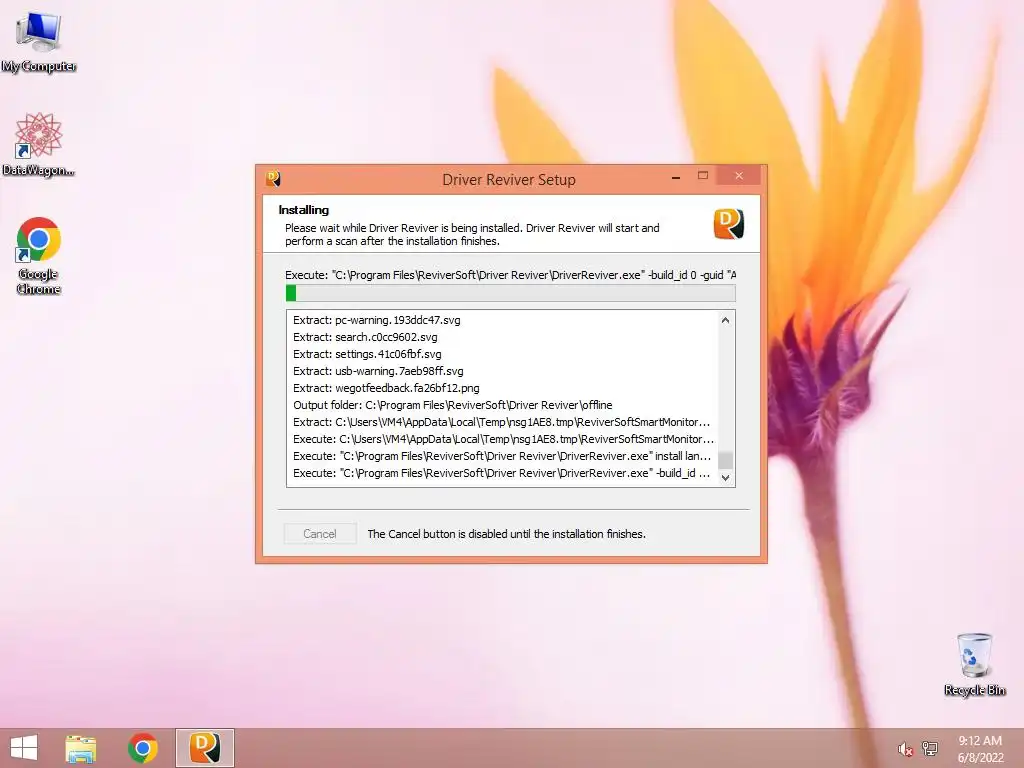Click the disabled Cancel button
Screen dimensions: 1024x768
point(320,534)
